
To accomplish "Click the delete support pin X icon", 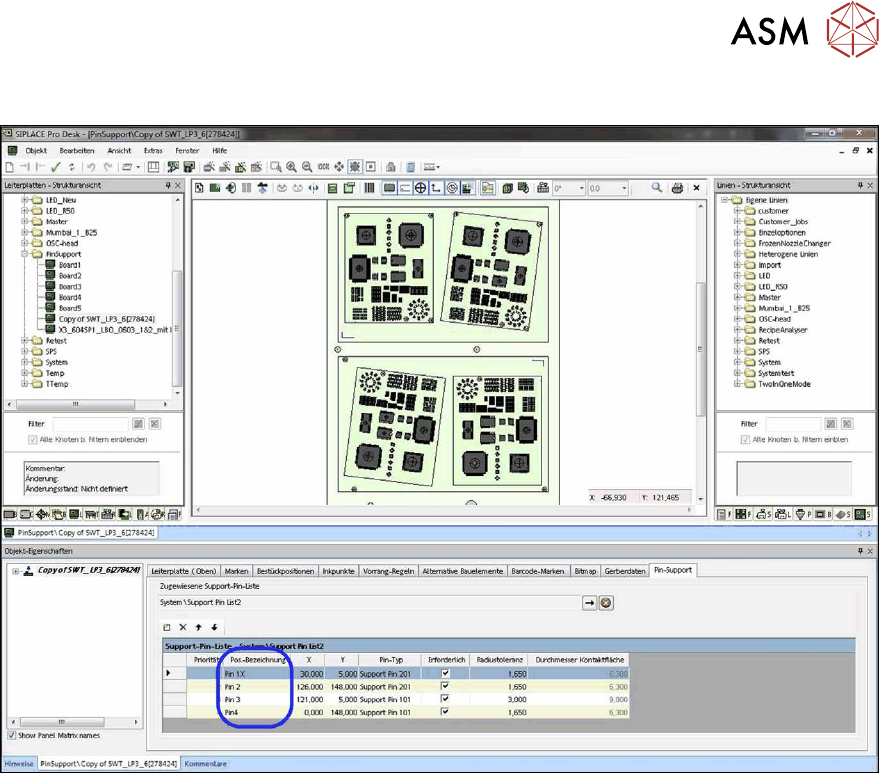I will pyautogui.click(x=183, y=627).
